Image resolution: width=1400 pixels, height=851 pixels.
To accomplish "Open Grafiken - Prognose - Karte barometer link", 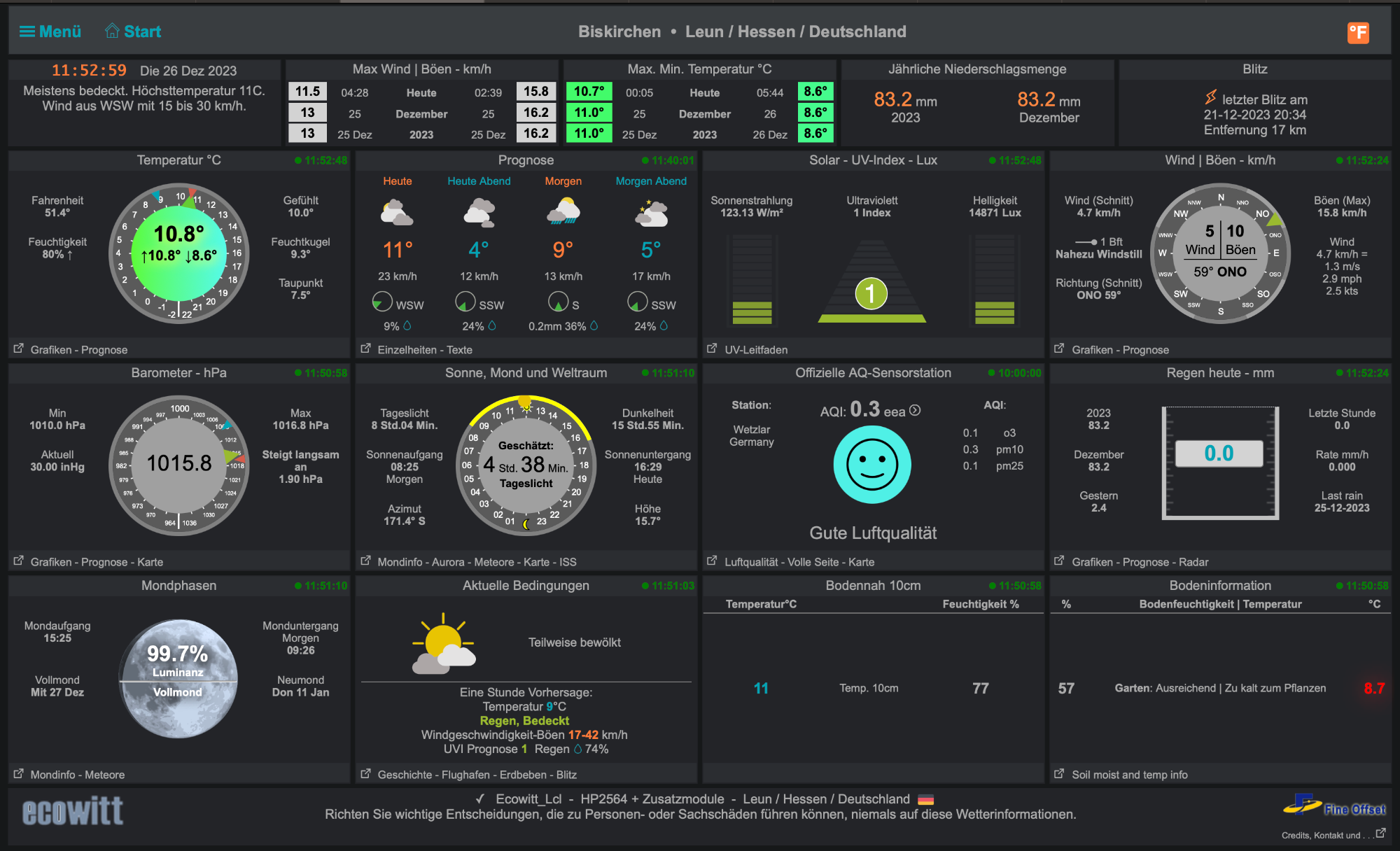I will (x=97, y=562).
